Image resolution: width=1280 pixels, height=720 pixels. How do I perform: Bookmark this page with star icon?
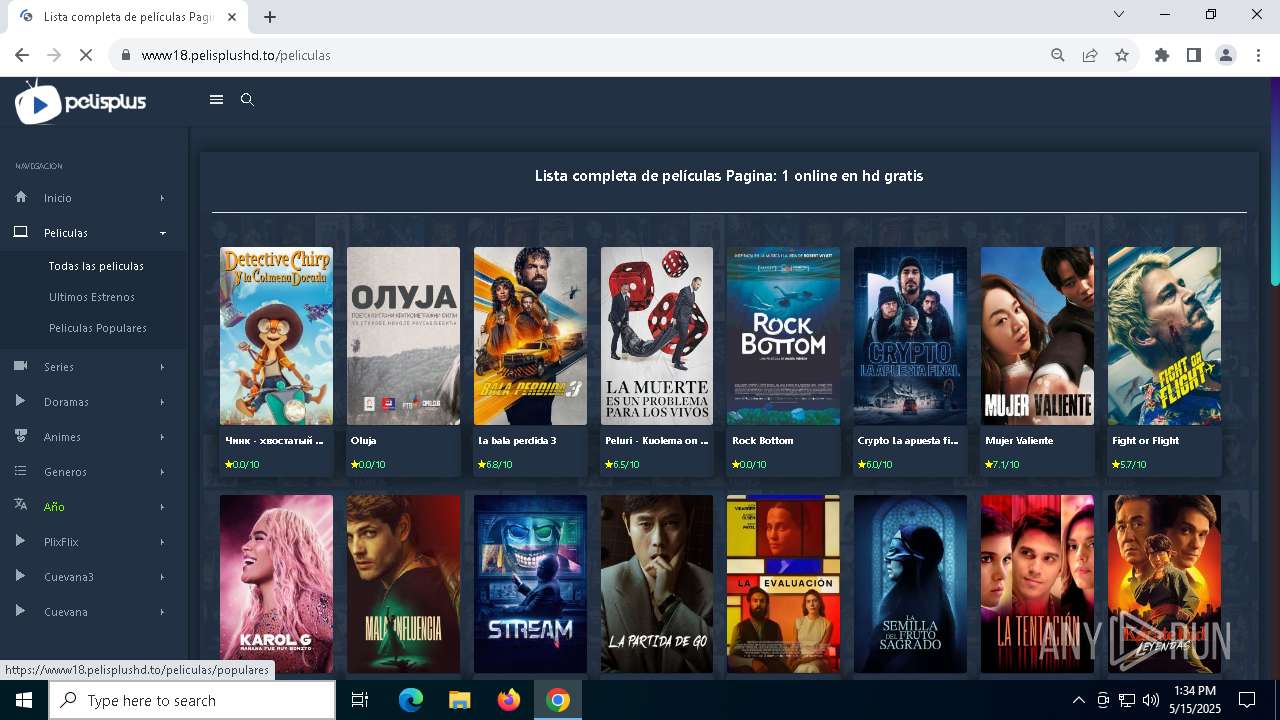[1122, 55]
